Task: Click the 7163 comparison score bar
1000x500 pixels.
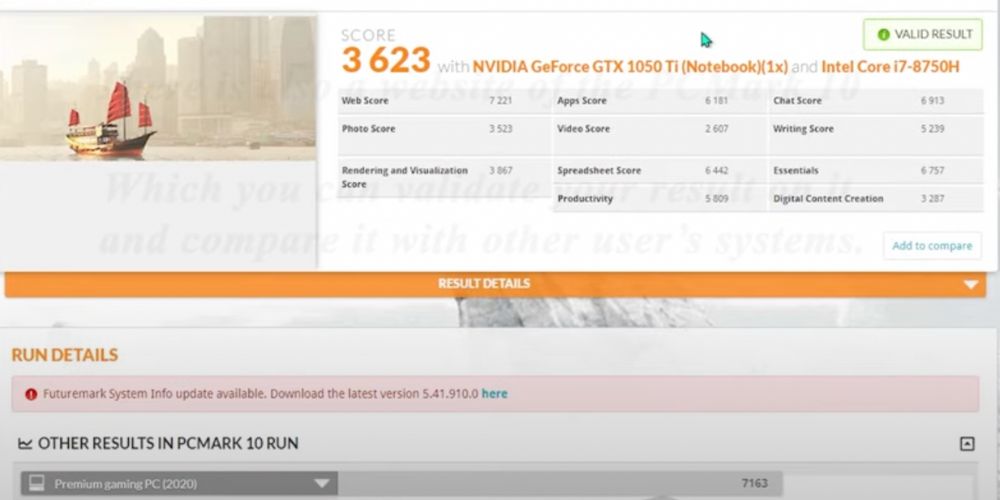Action: [560, 483]
